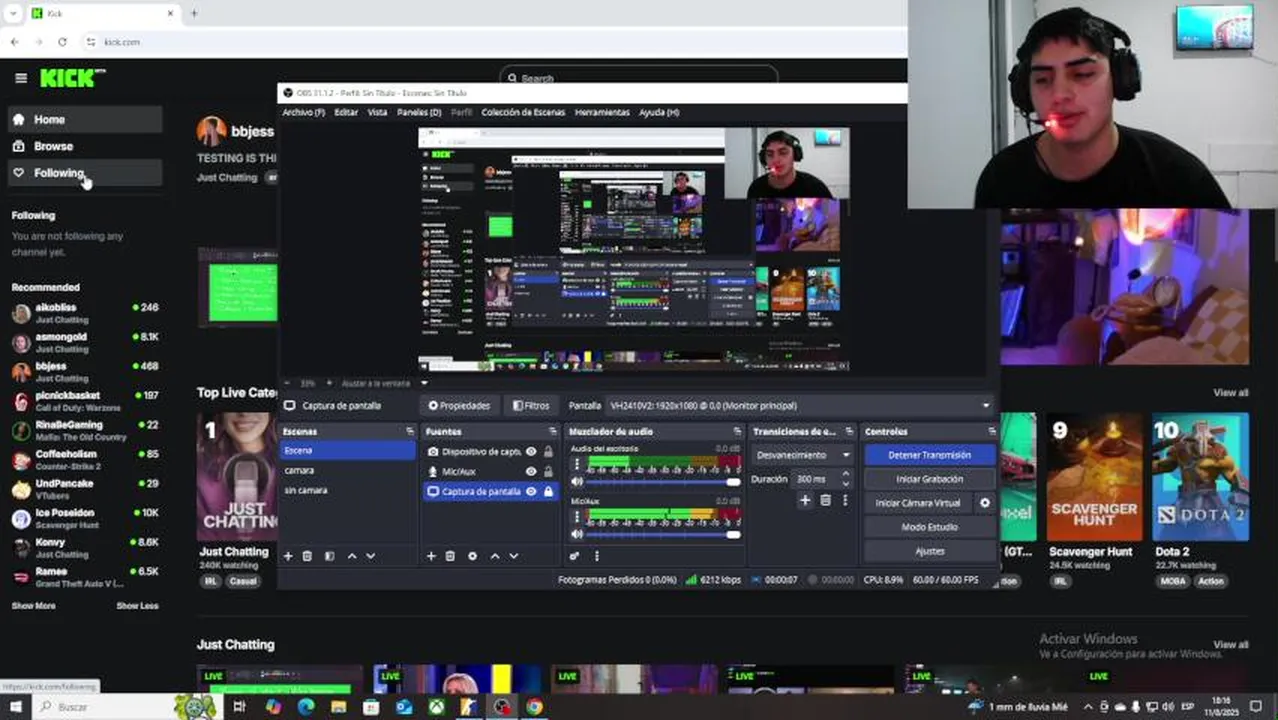
Task: Open scene filters icon in Escenas toolbar
Action: 329,556
